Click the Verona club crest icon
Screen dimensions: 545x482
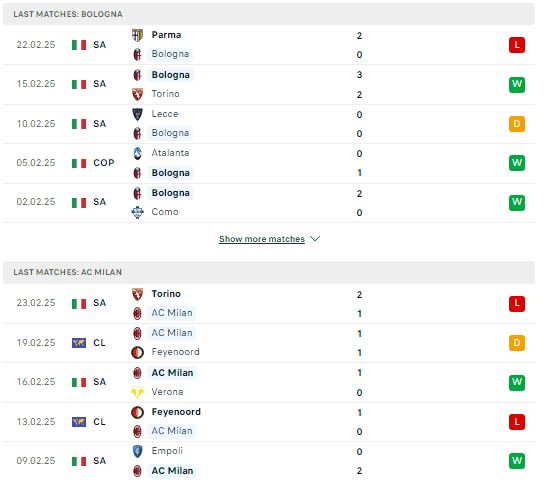coord(137,392)
